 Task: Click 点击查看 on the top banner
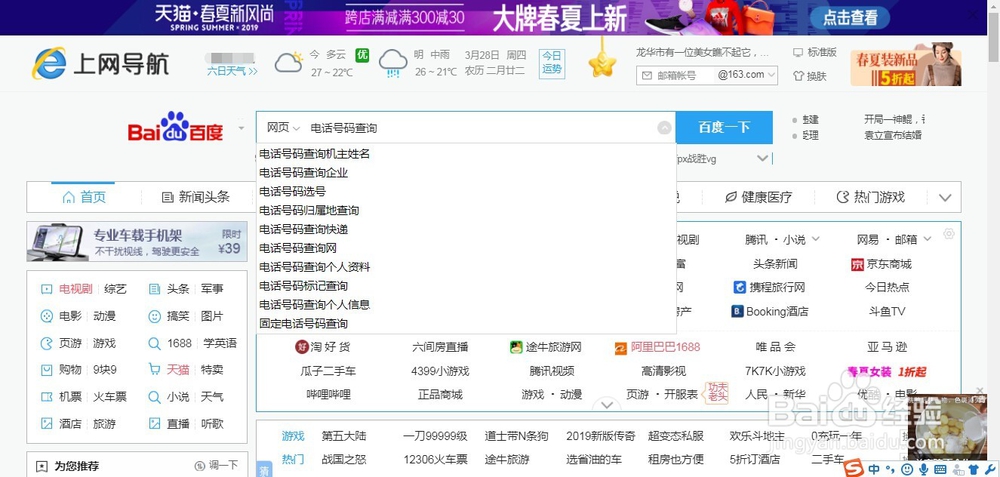(x=850, y=17)
